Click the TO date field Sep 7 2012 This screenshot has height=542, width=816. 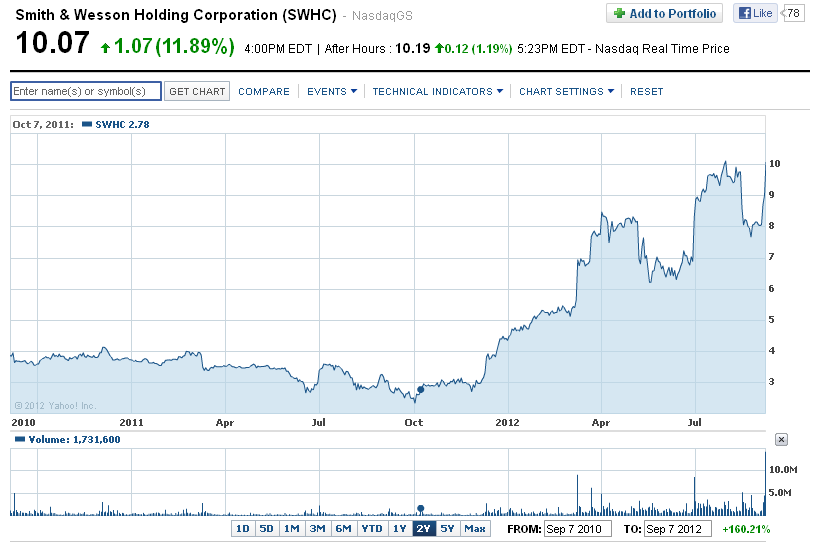tap(678, 529)
